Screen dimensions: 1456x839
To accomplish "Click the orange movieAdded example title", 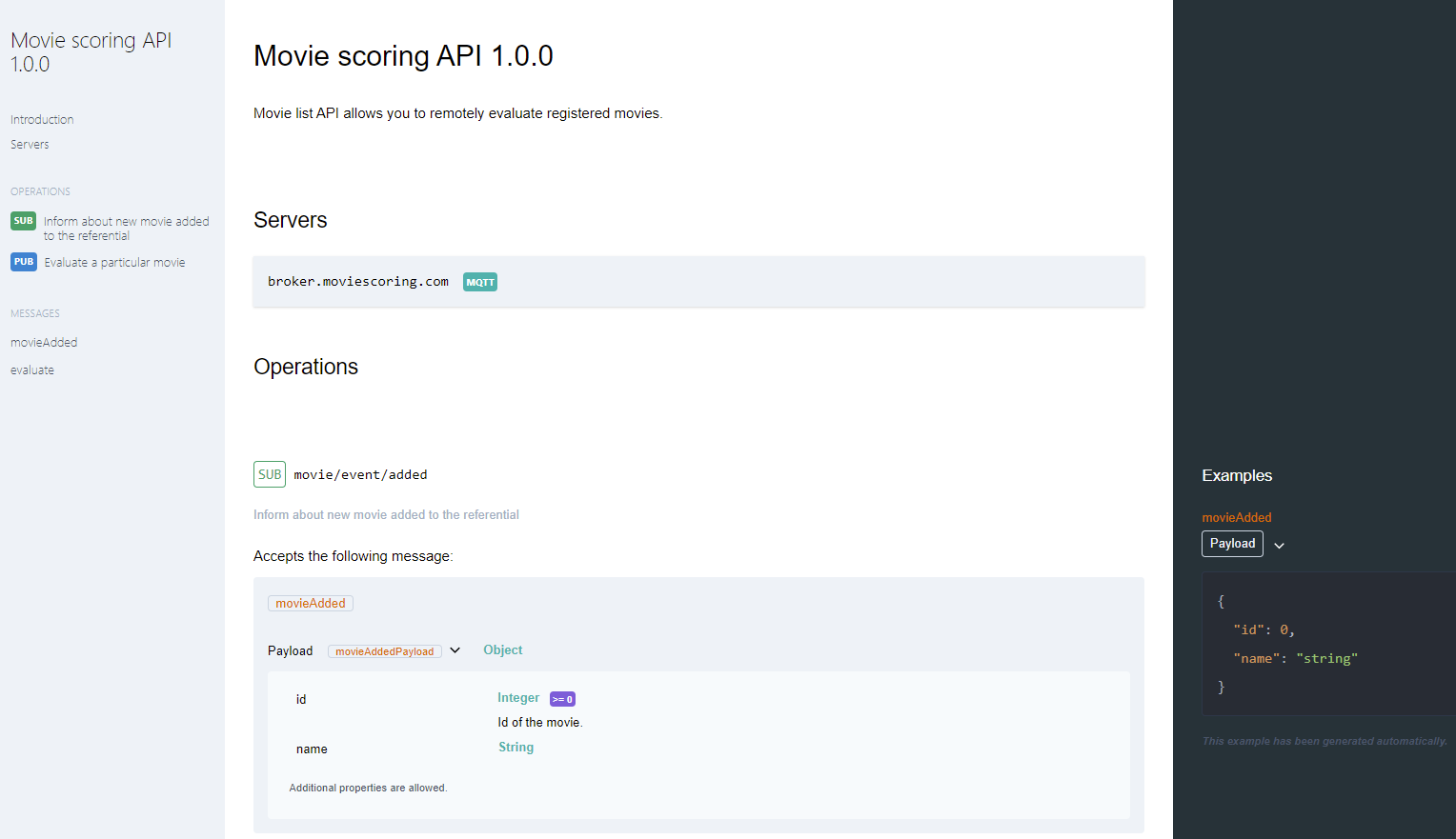I will click(1236, 518).
